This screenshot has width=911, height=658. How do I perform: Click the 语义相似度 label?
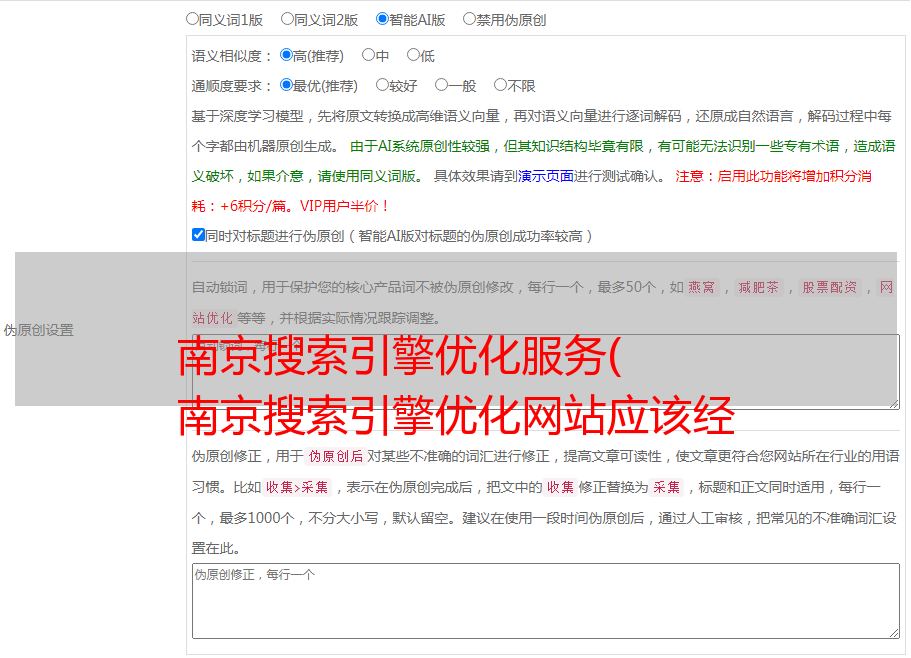coord(232,56)
